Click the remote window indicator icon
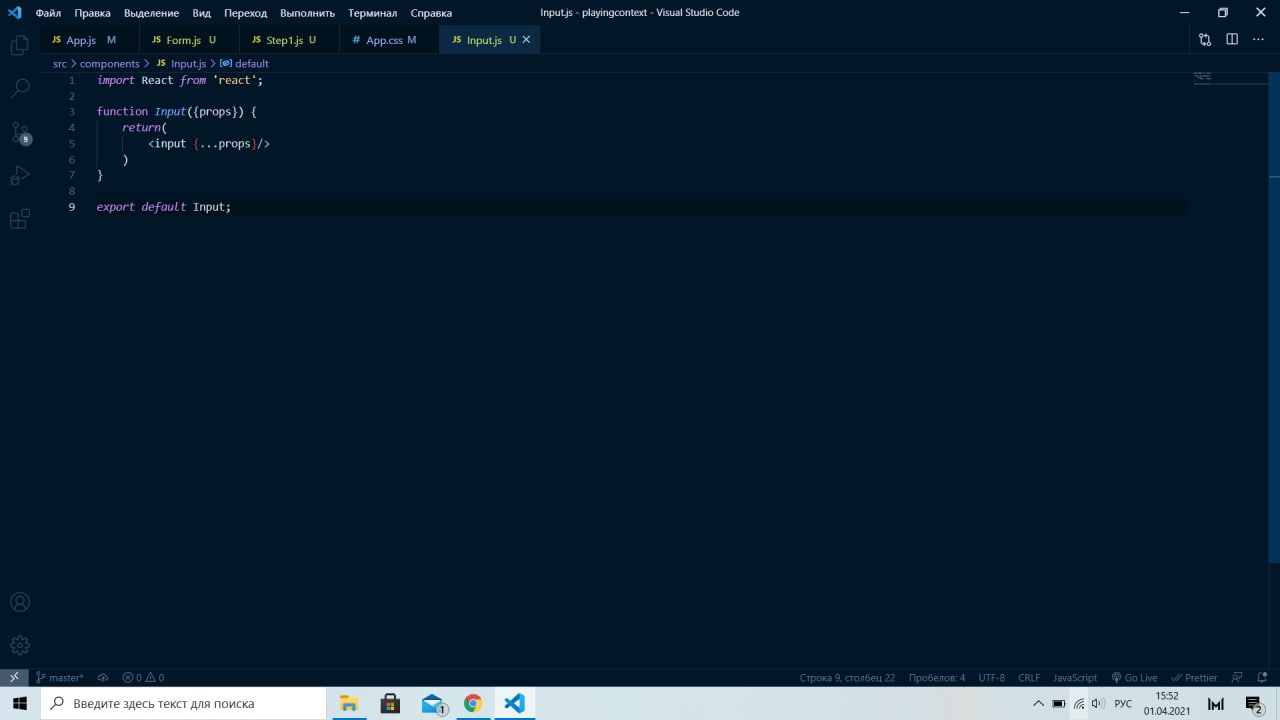 pos(14,677)
